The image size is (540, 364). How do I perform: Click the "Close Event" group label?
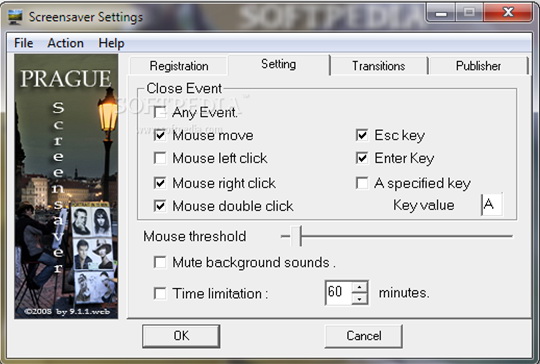184,89
